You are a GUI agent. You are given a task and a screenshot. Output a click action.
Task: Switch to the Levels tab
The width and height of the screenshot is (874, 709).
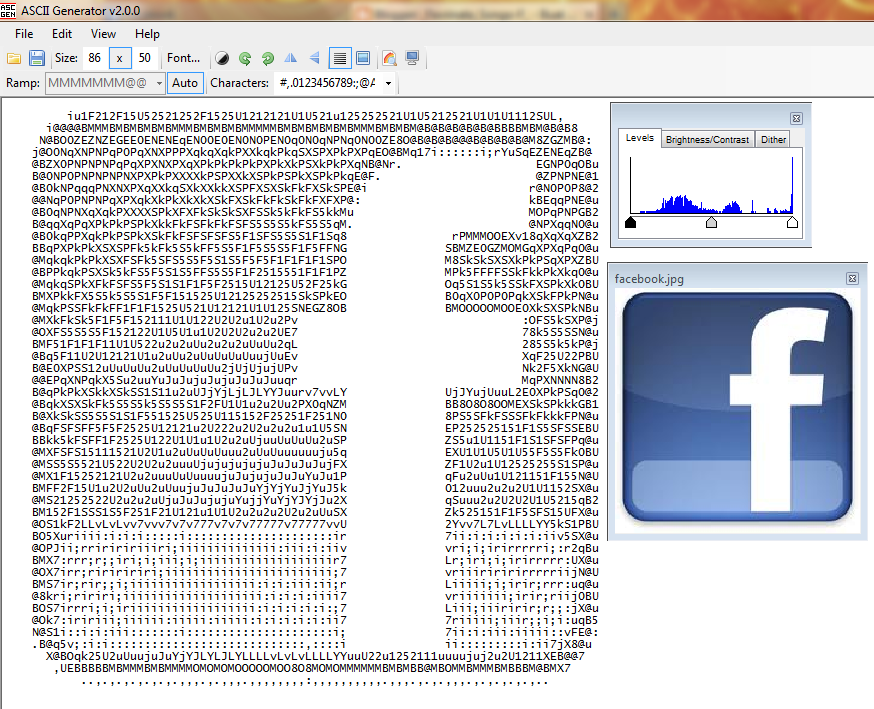pyautogui.click(x=639, y=138)
